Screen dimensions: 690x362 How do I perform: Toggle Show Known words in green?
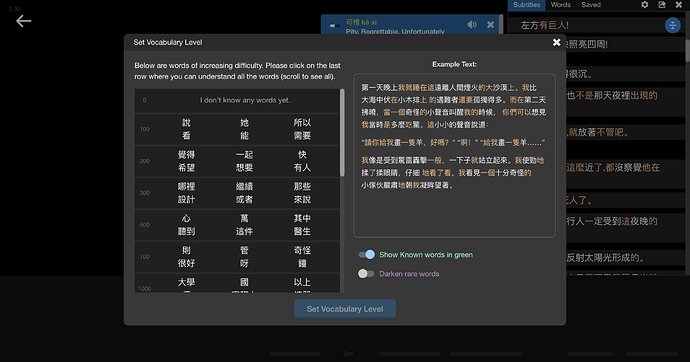(366, 254)
